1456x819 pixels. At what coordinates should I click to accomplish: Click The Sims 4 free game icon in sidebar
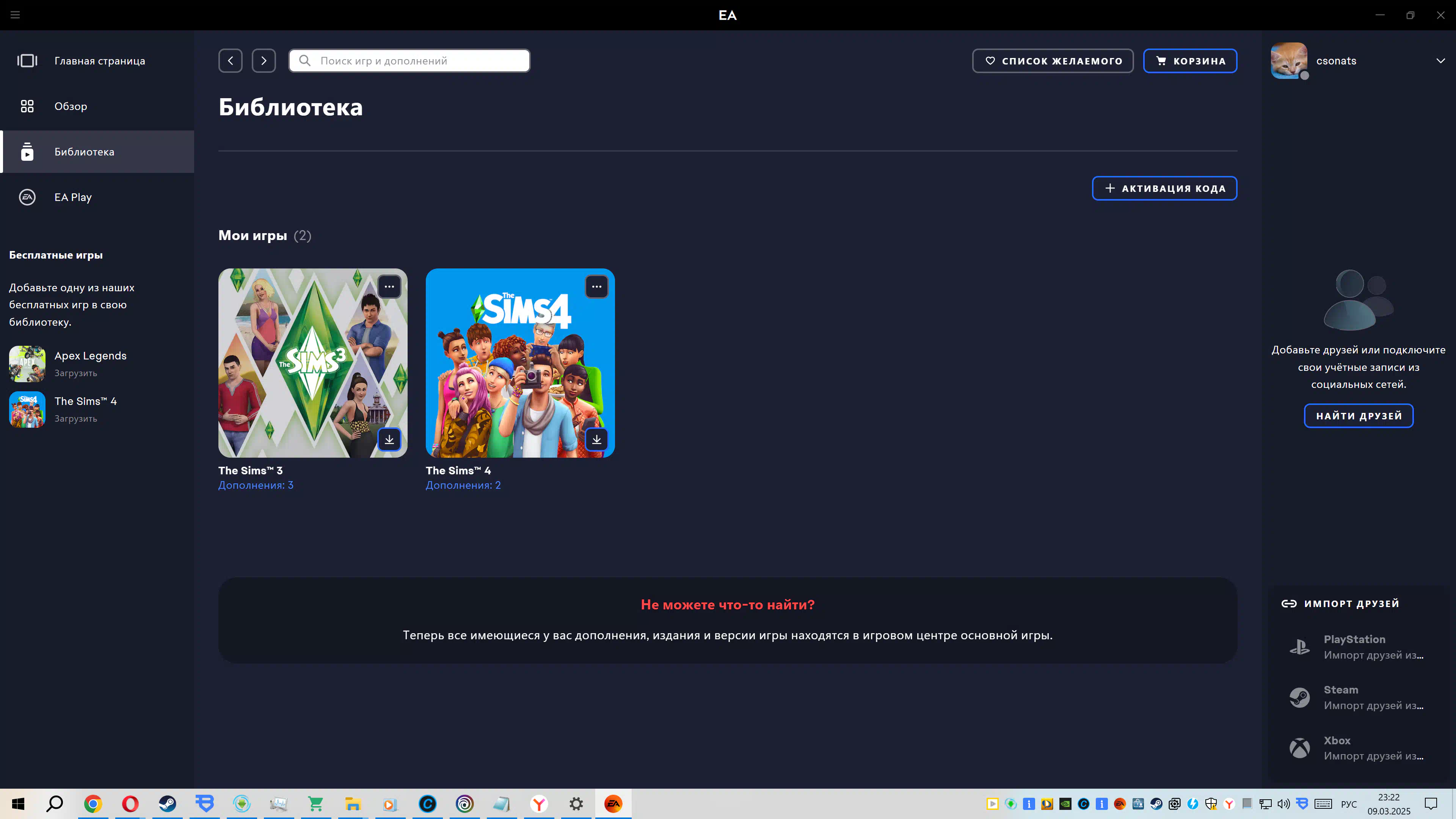coord(27,409)
